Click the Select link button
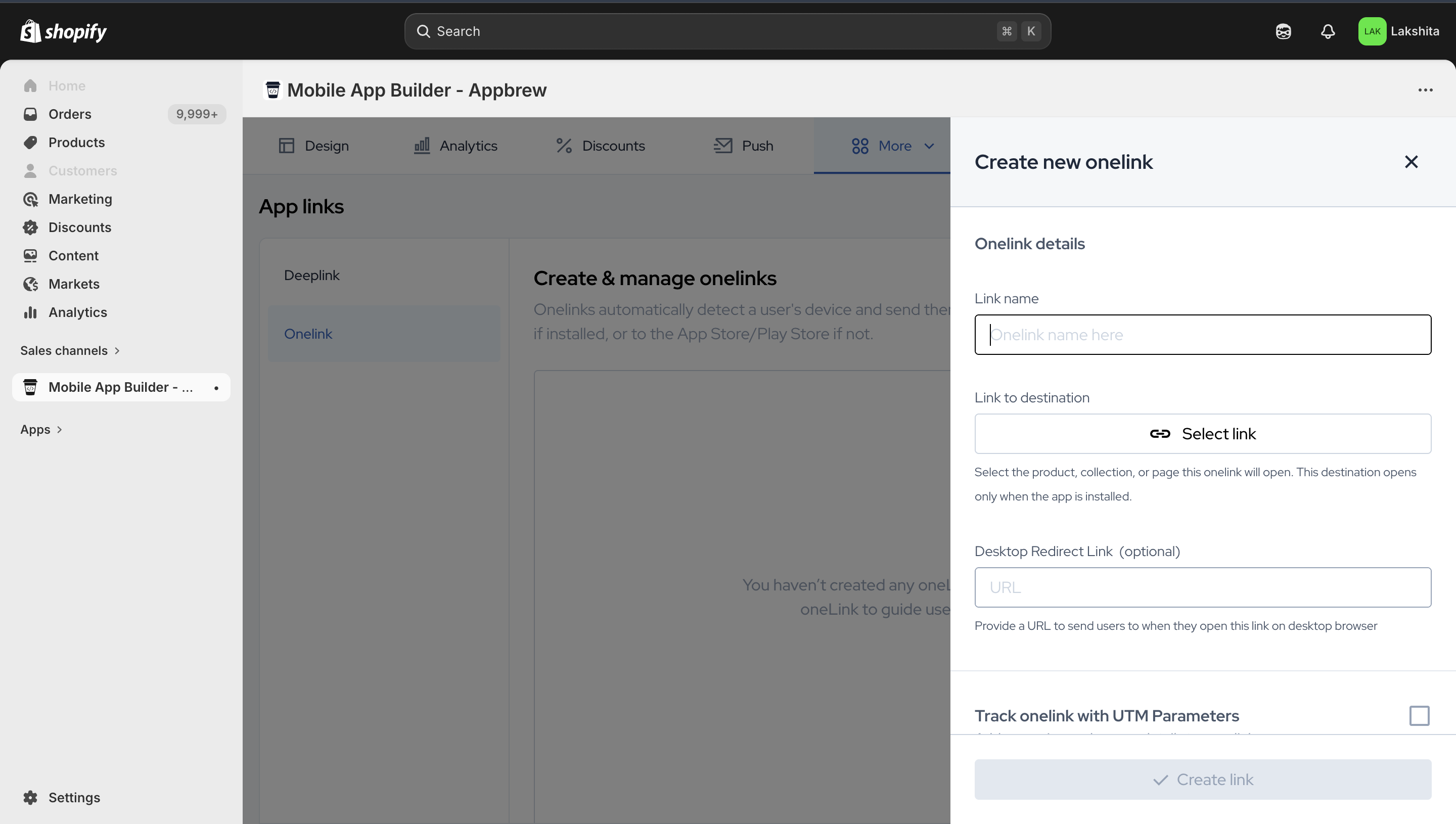This screenshot has width=1456, height=824. click(1203, 434)
